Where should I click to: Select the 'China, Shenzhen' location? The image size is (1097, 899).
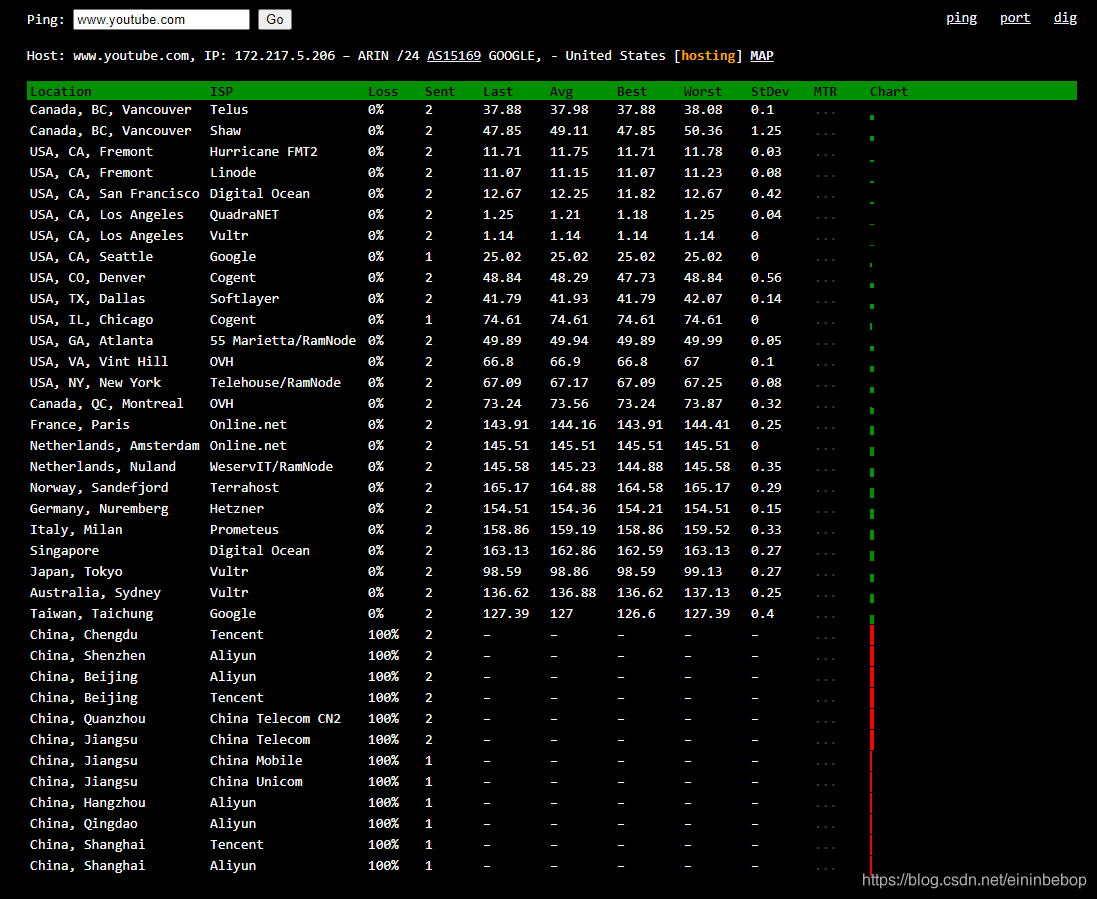coord(87,656)
